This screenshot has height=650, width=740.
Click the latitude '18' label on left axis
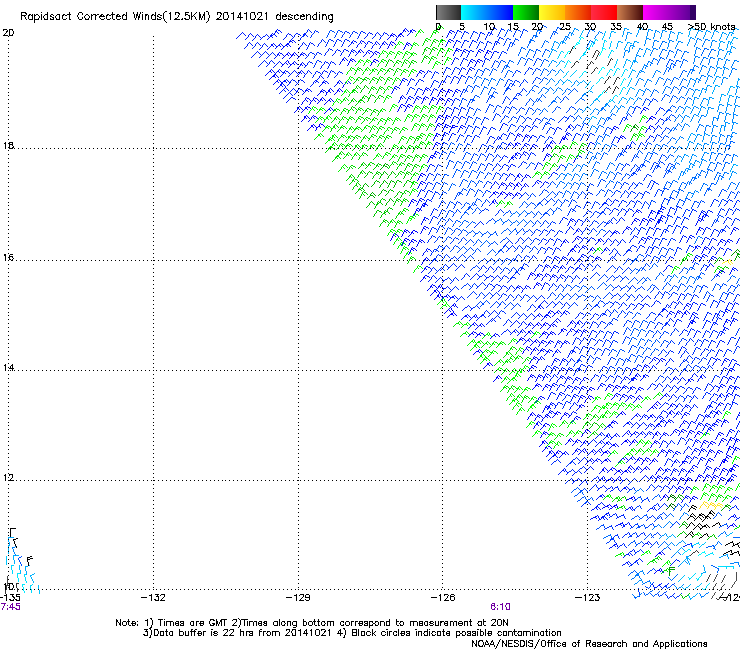point(8,145)
